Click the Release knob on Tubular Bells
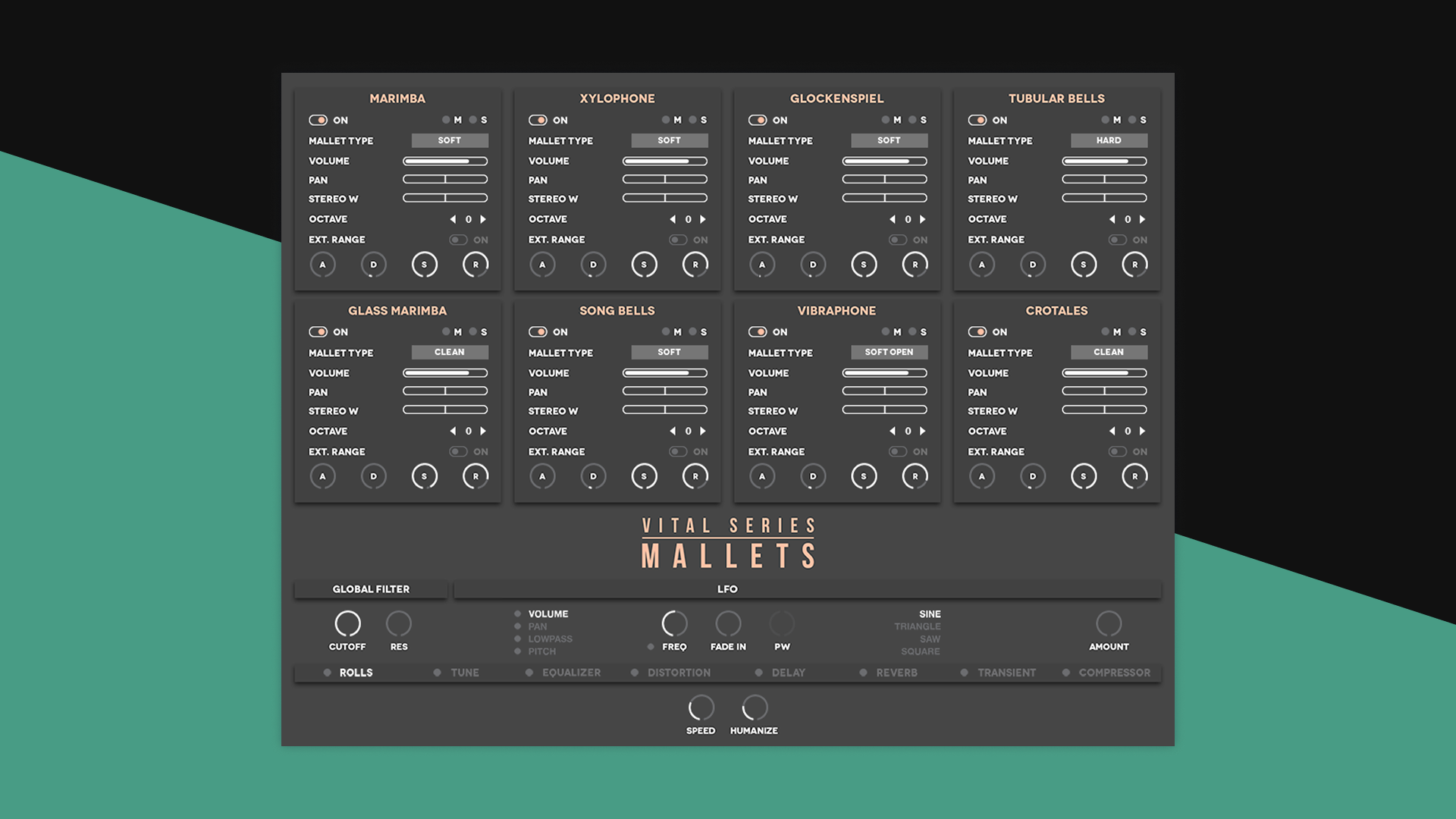 click(x=1134, y=264)
